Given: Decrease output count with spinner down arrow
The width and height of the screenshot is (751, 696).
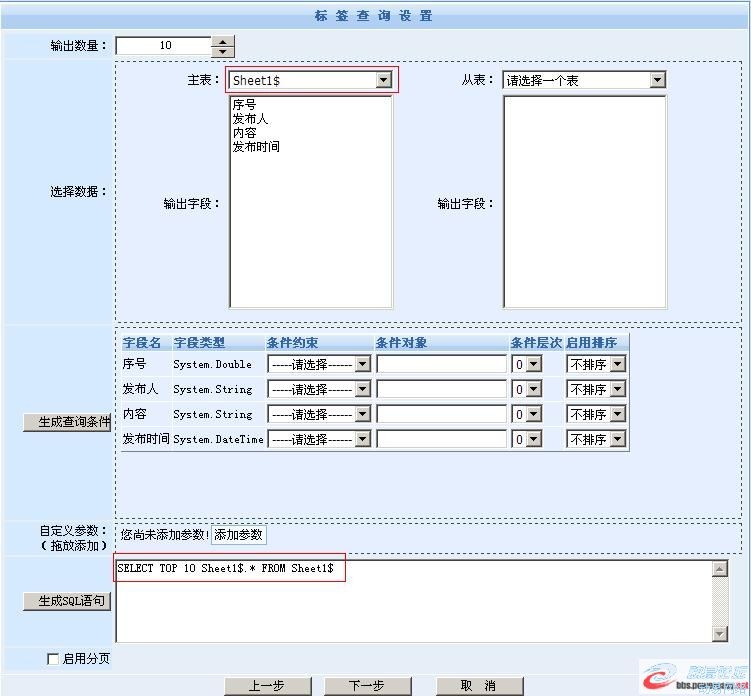Looking at the screenshot, I should pos(223,51).
